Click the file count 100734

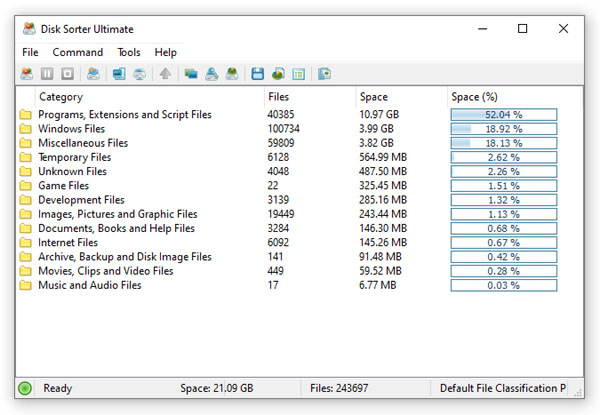[284, 129]
